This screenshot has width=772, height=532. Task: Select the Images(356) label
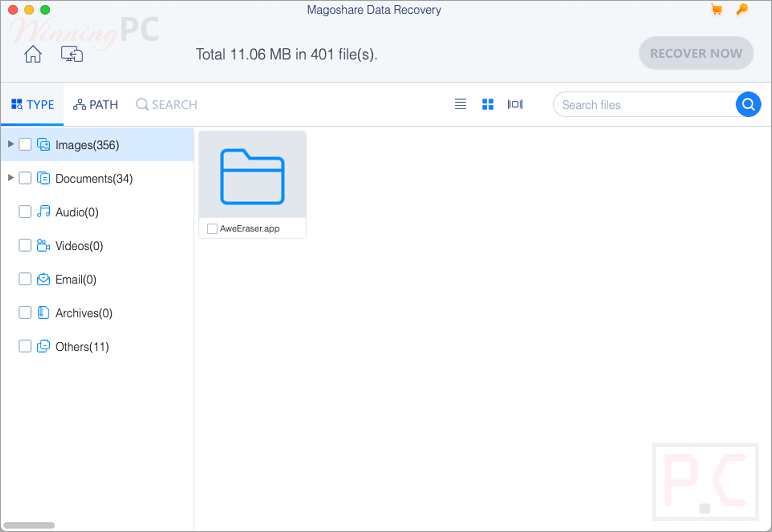[x=87, y=145]
